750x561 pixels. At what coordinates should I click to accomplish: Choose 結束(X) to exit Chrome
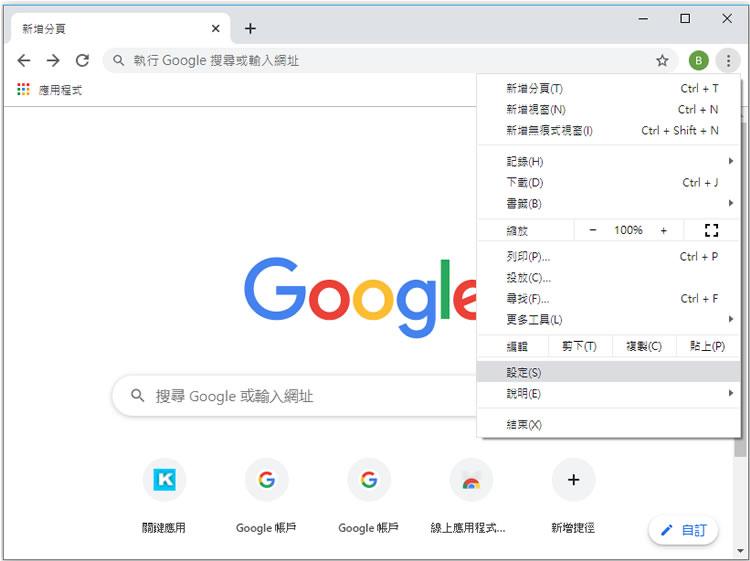(x=608, y=424)
